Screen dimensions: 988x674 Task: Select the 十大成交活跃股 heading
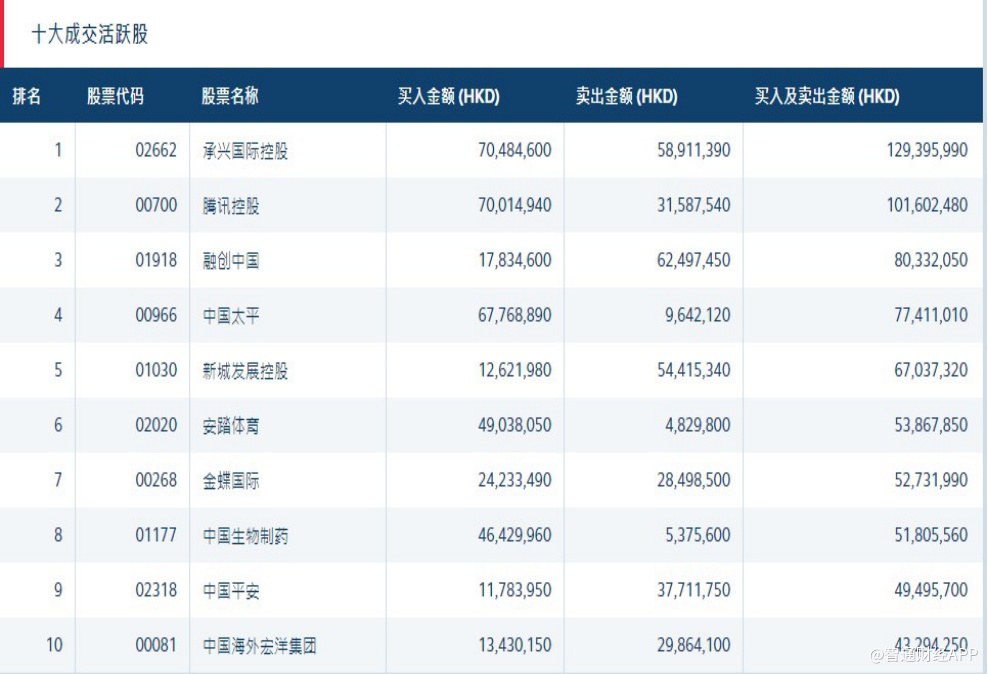tap(89, 35)
